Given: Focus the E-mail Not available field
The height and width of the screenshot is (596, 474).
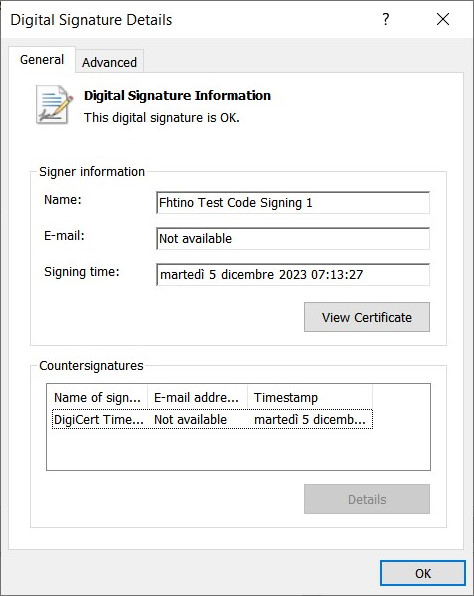Looking at the screenshot, I should click(x=293, y=239).
